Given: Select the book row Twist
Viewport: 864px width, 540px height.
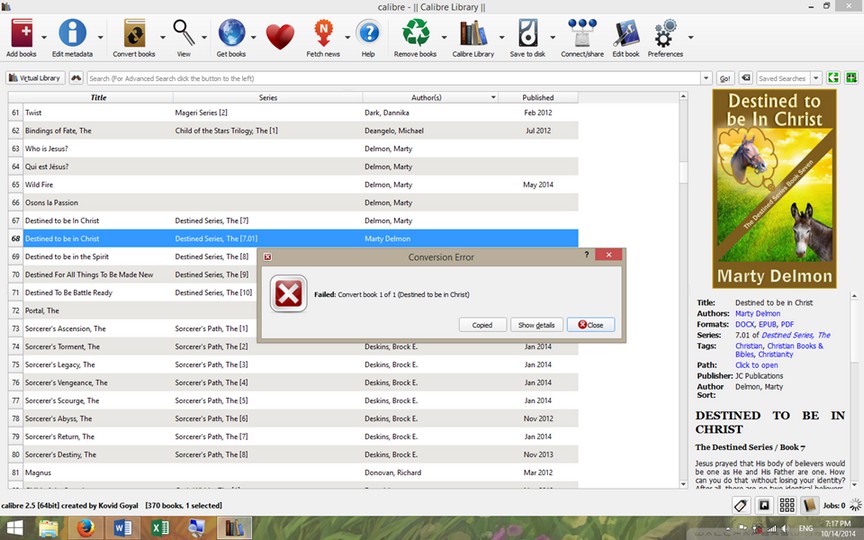Looking at the screenshot, I should click(293, 112).
